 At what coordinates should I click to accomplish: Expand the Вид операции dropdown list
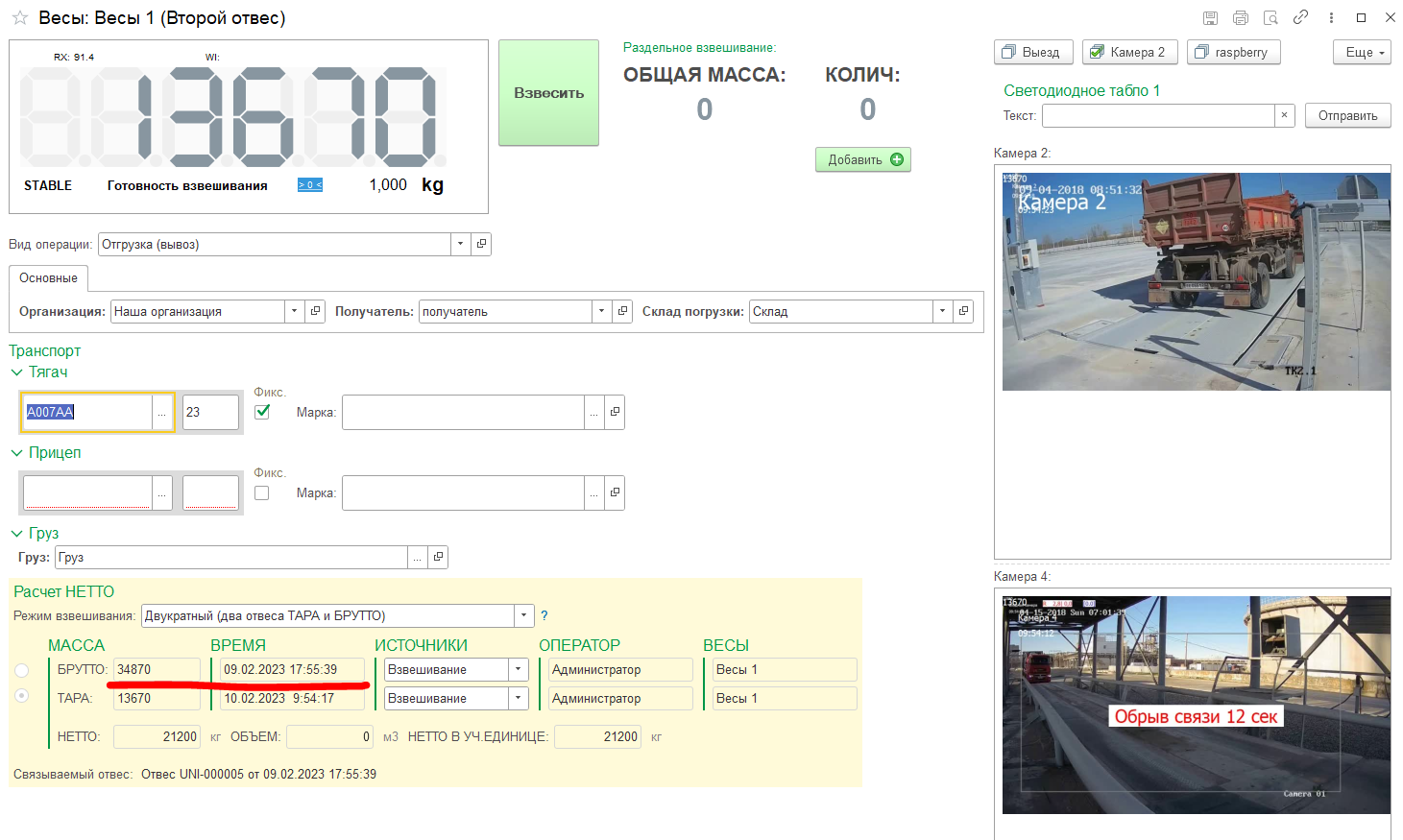(461, 244)
